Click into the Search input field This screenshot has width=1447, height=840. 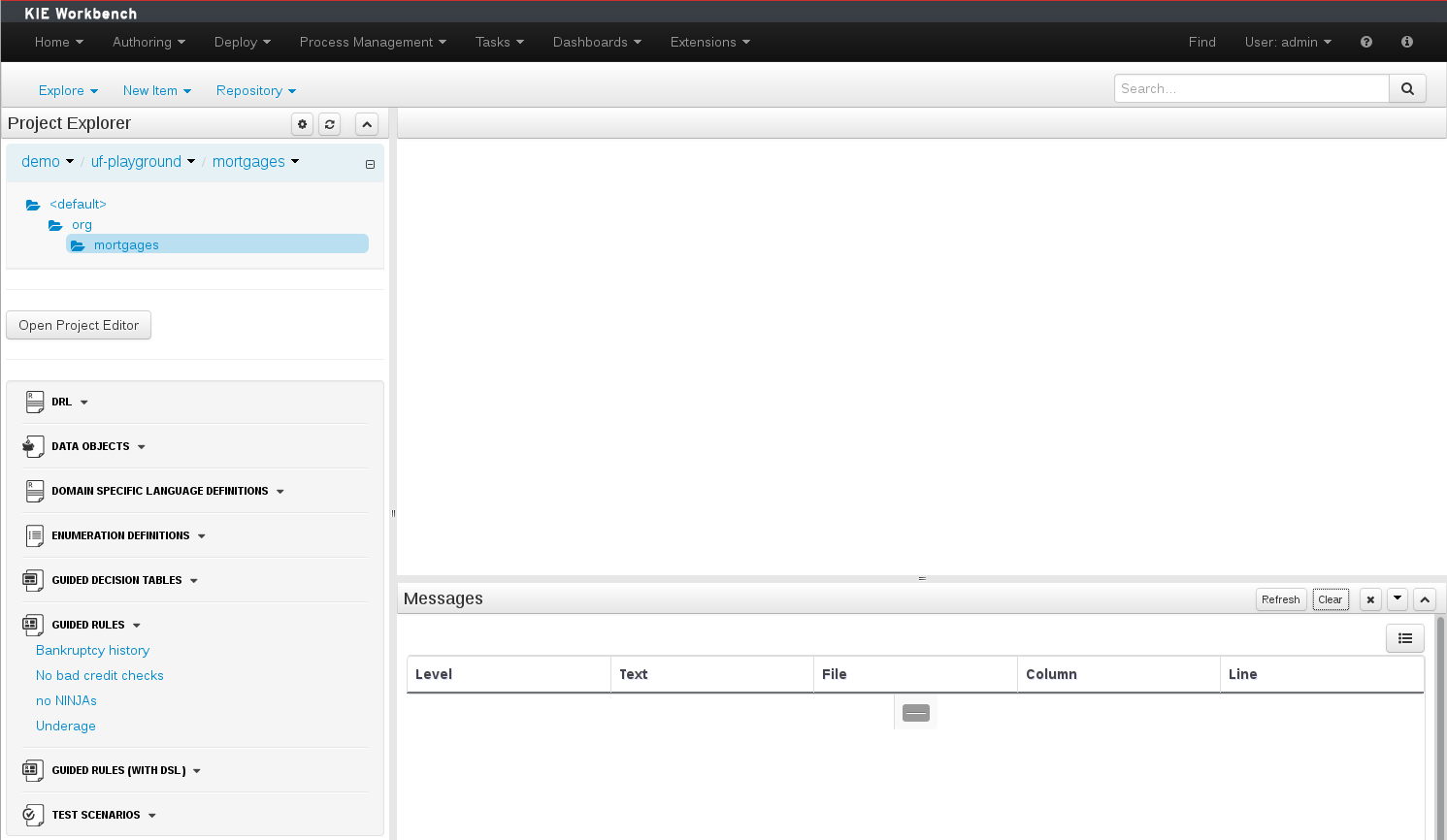coord(1251,88)
